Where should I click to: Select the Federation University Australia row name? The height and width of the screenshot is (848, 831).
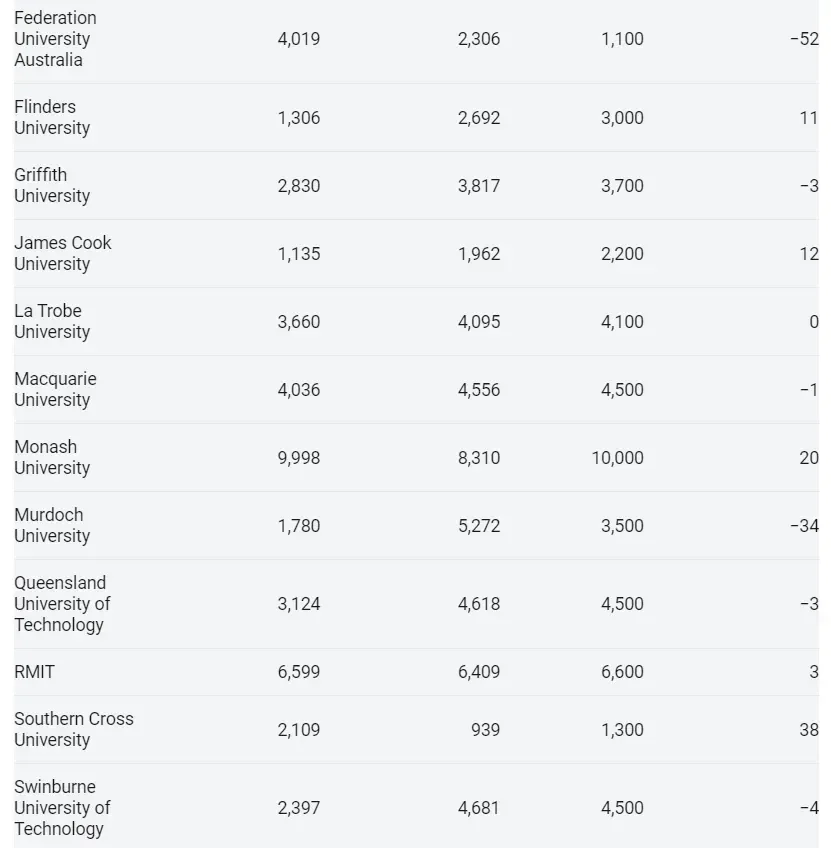55,39
